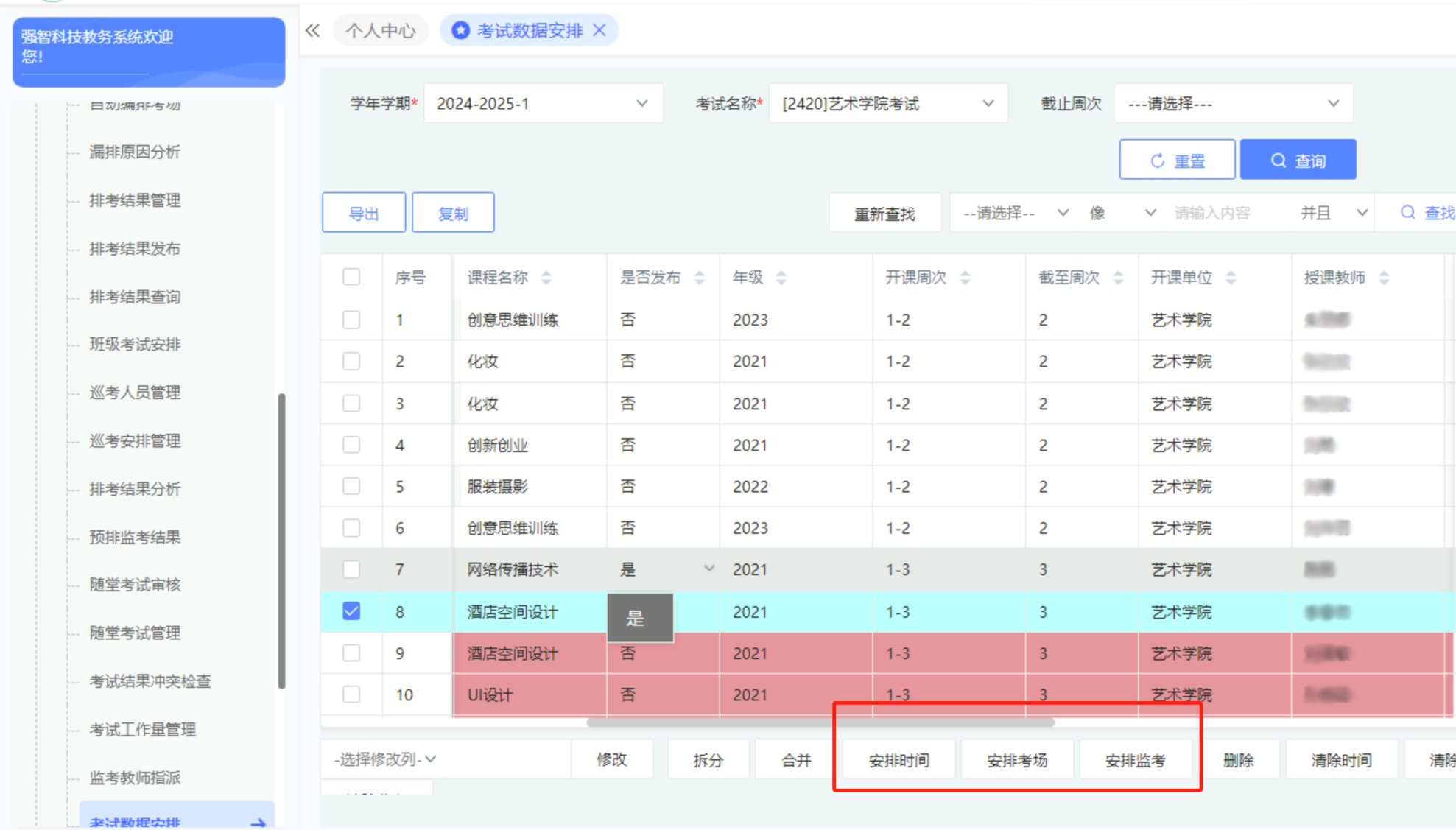The image size is (1456, 830).
Task: Check the row 1 创意思维训练 checkbox
Action: click(x=351, y=320)
